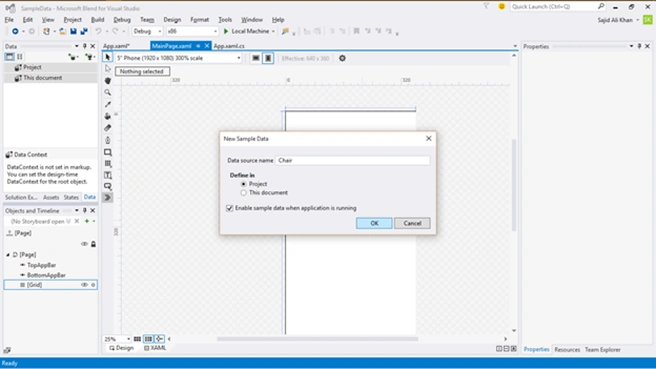Start debugging with Local Machine
The image size is (656, 369).
(246, 31)
